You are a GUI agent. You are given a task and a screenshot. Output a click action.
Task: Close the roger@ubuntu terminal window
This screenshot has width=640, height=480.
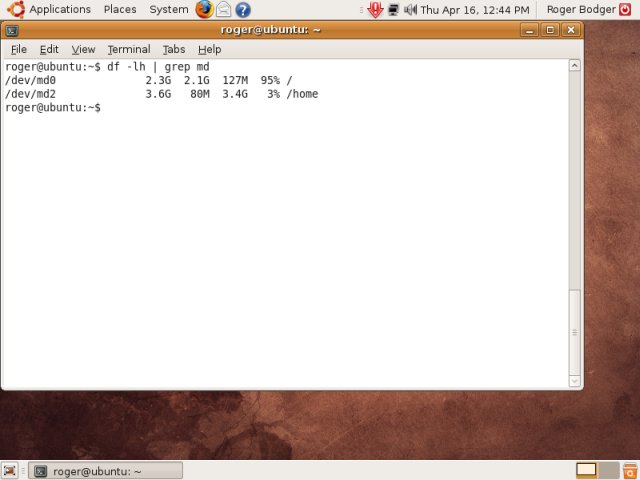[x=571, y=30]
